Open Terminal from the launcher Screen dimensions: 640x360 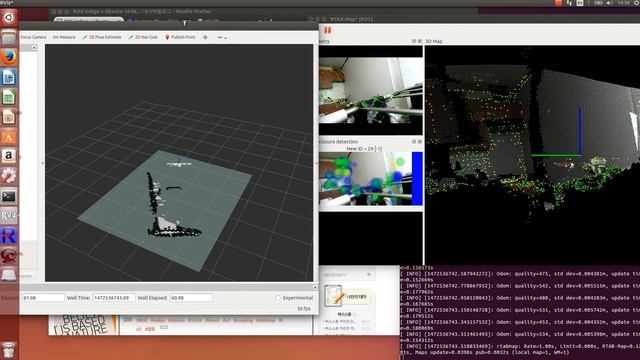[x=9, y=197]
